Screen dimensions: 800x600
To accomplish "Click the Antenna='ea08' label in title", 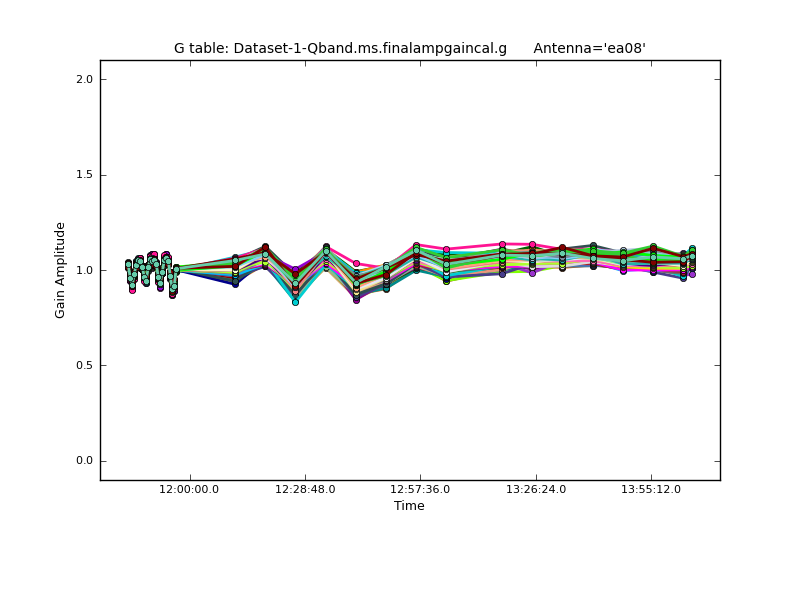I will tap(589, 48).
